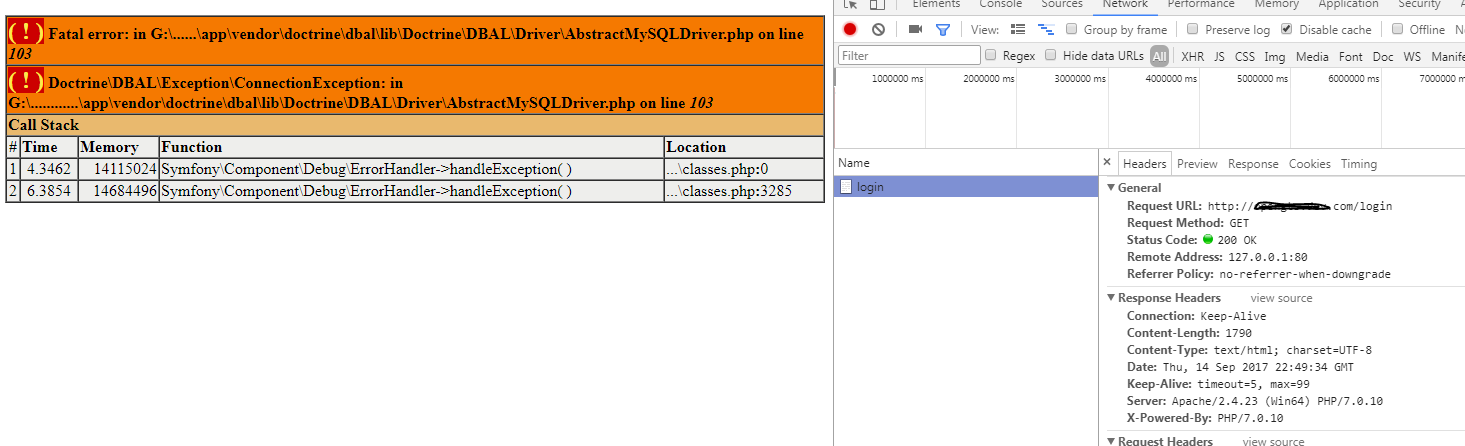Select the All filter type button
Image resolution: width=1465 pixels, height=446 pixels.
(x=1159, y=56)
